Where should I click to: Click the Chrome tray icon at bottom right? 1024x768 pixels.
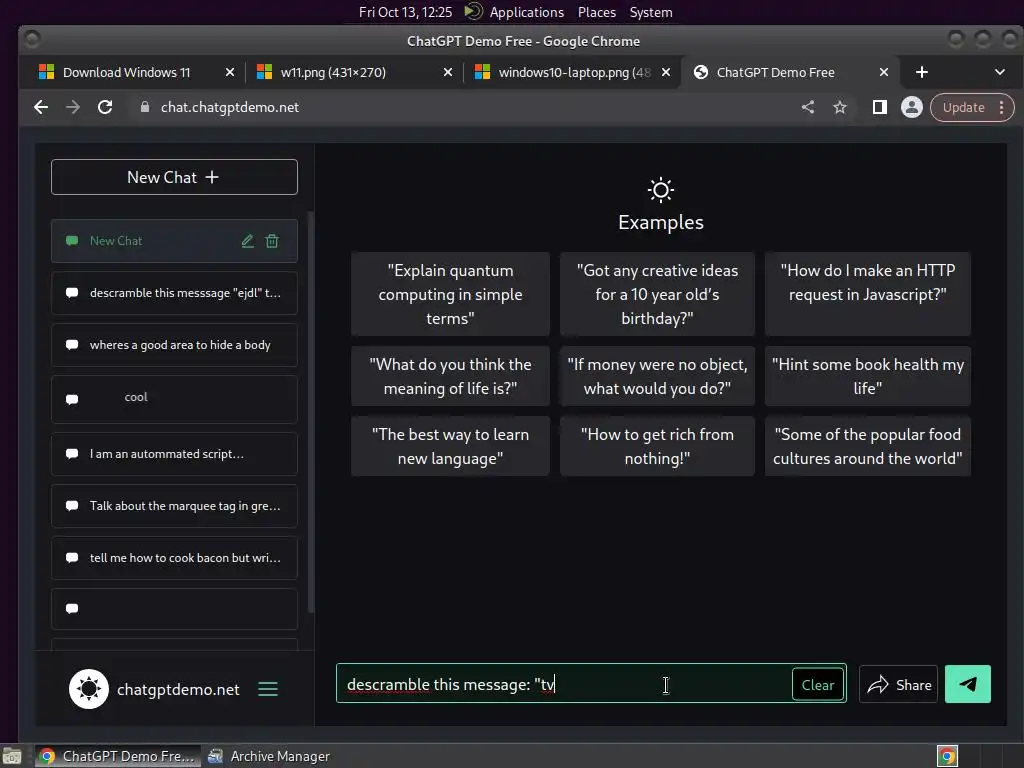coord(947,756)
